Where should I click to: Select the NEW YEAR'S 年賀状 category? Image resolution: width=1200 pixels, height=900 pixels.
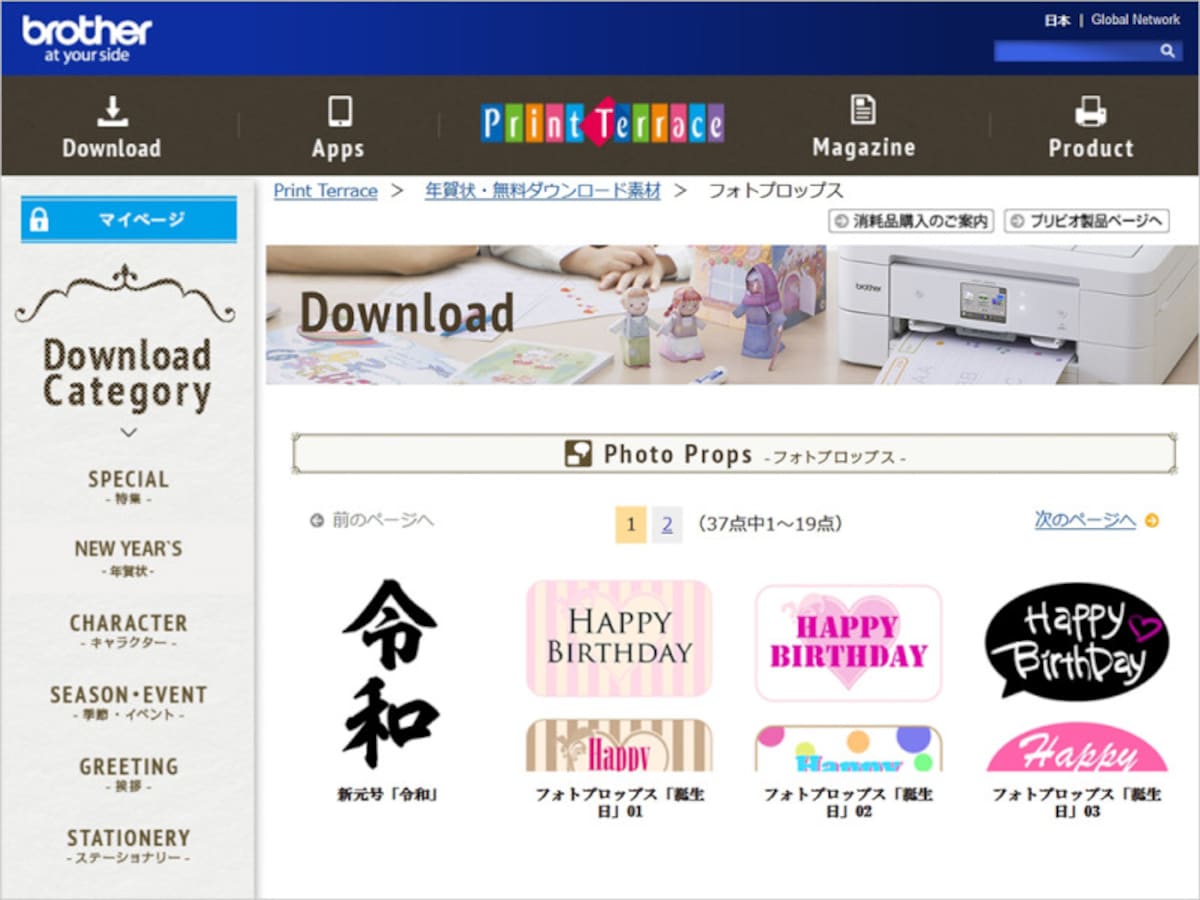pos(128,558)
